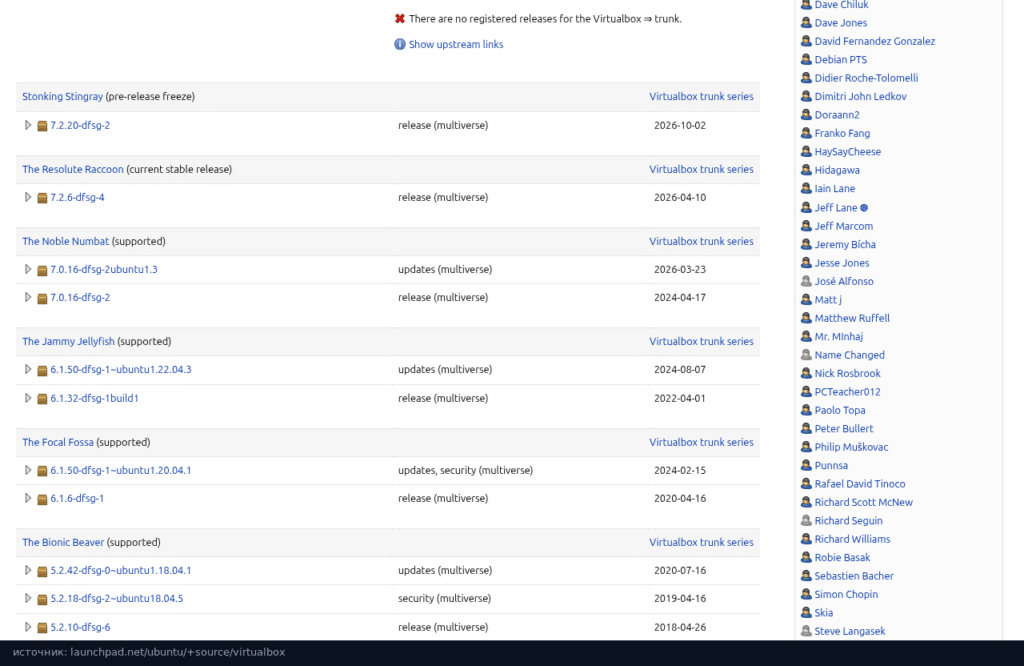Open The Resolute Raccoon series link
The height and width of the screenshot is (666, 1024).
click(x=72, y=169)
